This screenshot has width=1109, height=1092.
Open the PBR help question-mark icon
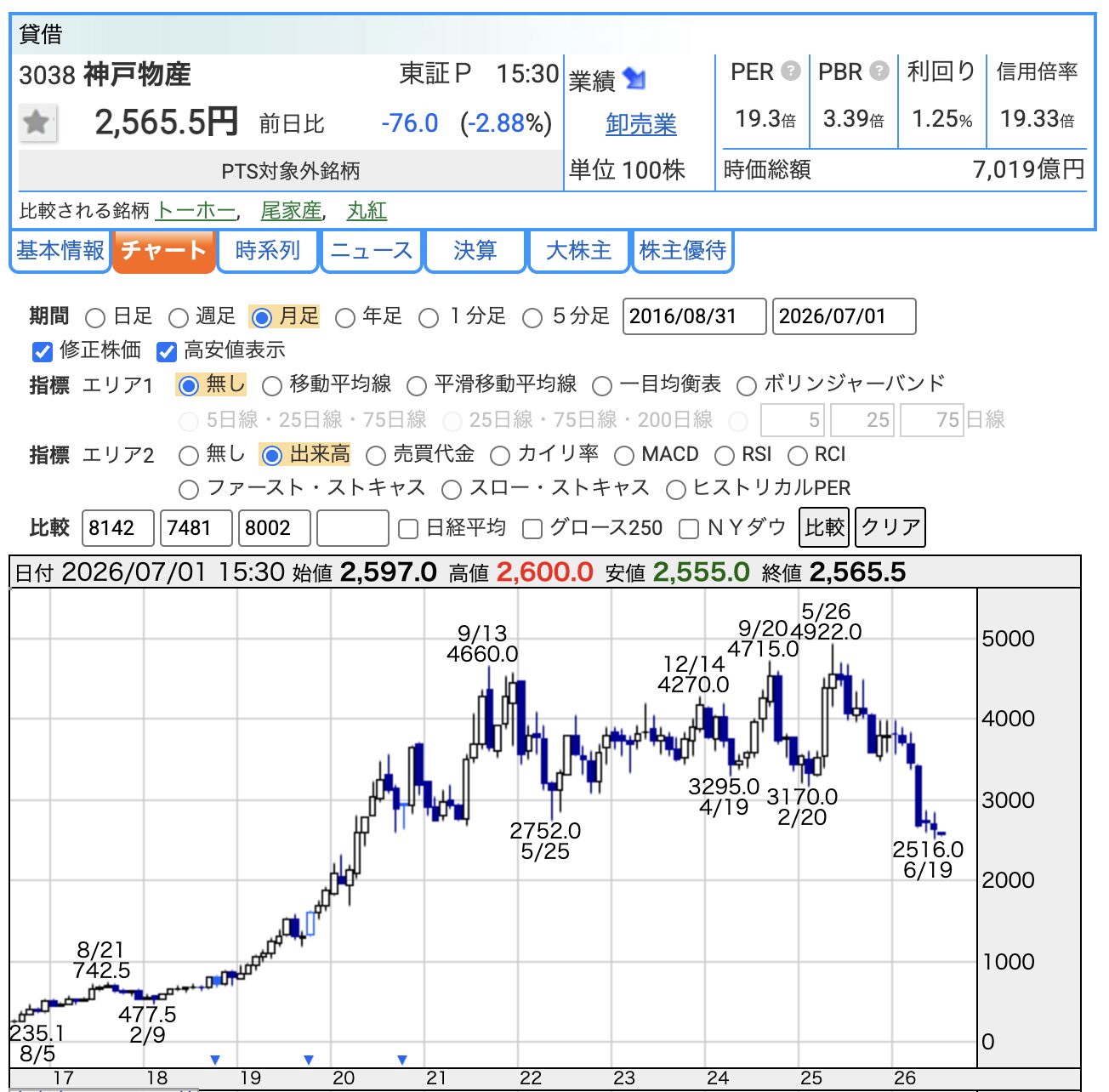(879, 71)
